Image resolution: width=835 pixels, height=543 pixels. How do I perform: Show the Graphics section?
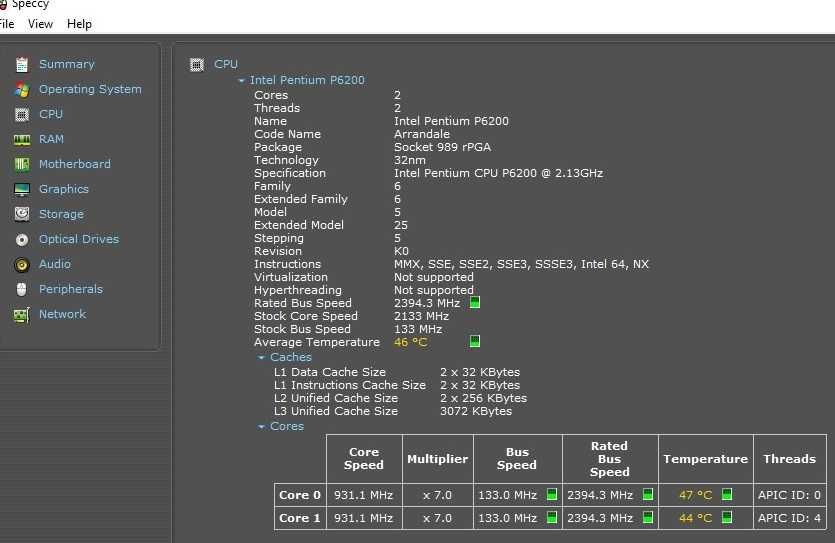pyautogui.click(x=63, y=190)
